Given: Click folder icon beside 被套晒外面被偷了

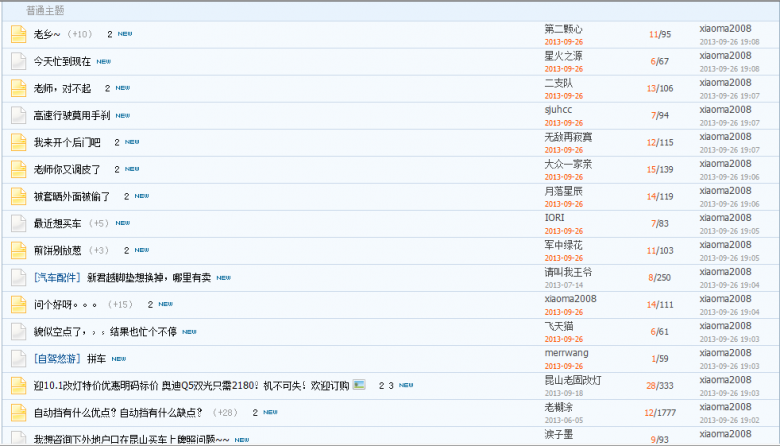Looking at the screenshot, I should coord(18,196).
